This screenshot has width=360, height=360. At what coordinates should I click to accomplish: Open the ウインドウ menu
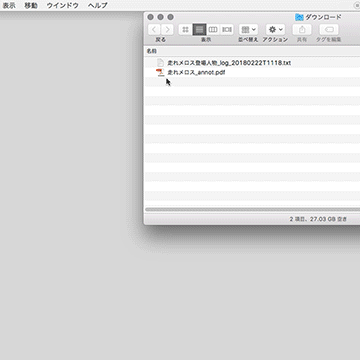[x=63, y=5]
